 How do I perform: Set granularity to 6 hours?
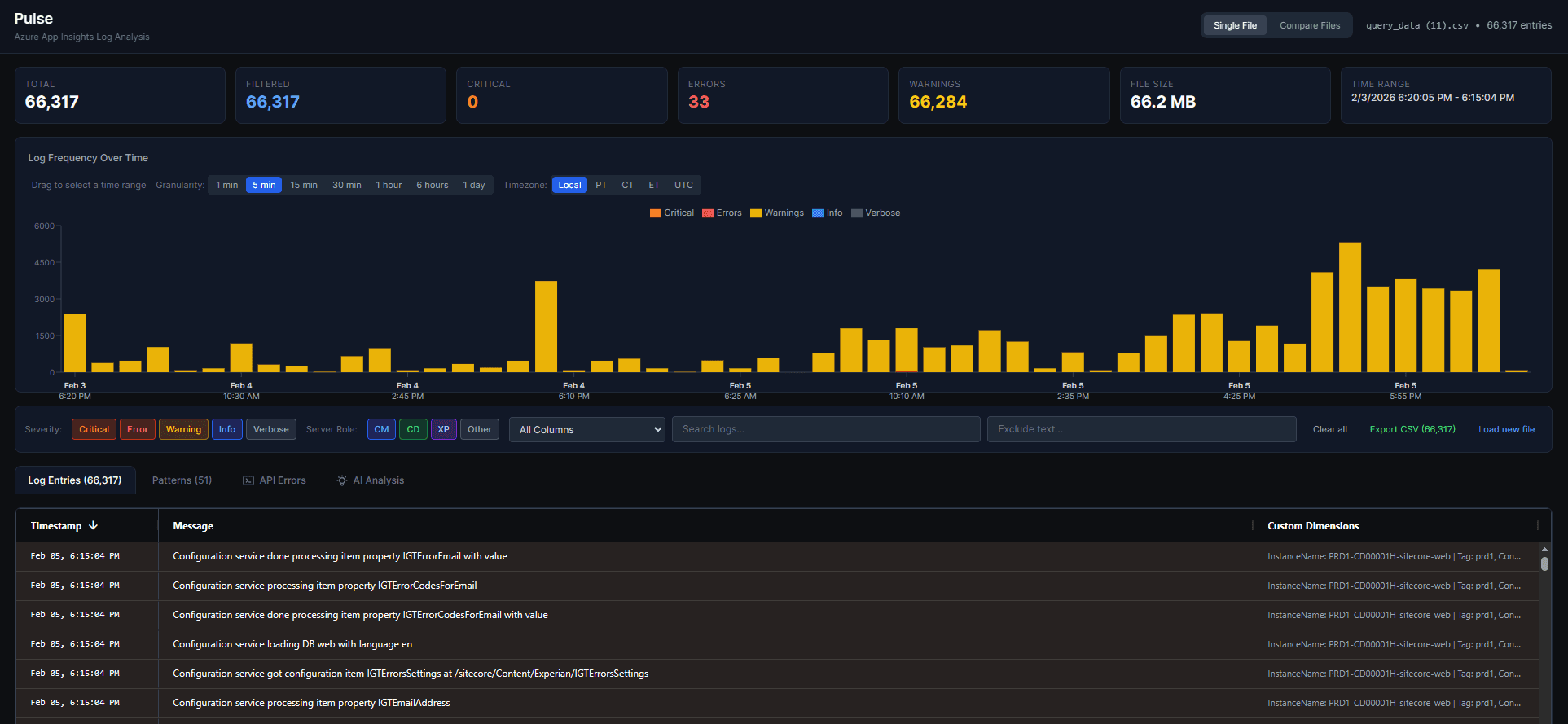tap(433, 185)
